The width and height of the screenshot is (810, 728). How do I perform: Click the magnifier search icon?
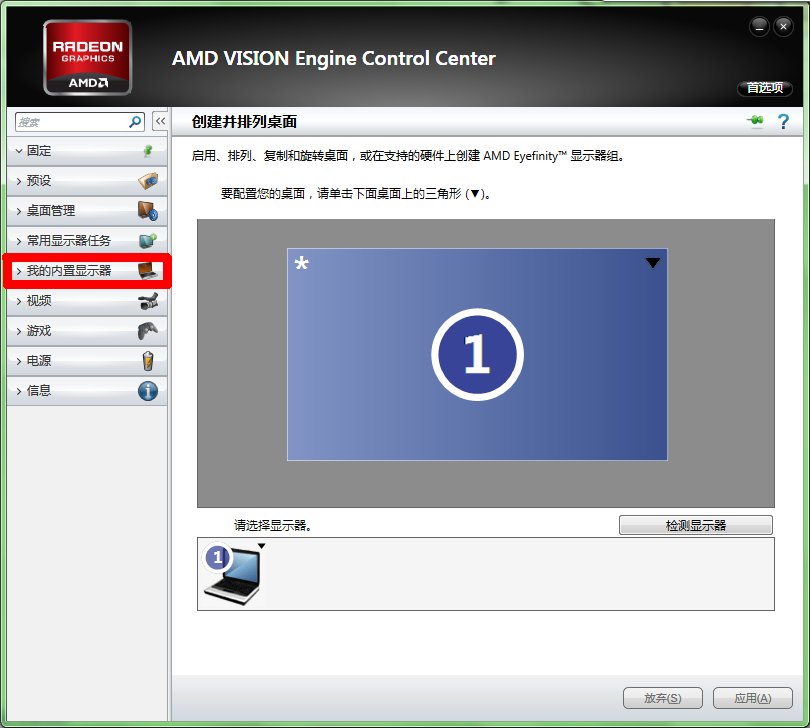[x=136, y=121]
